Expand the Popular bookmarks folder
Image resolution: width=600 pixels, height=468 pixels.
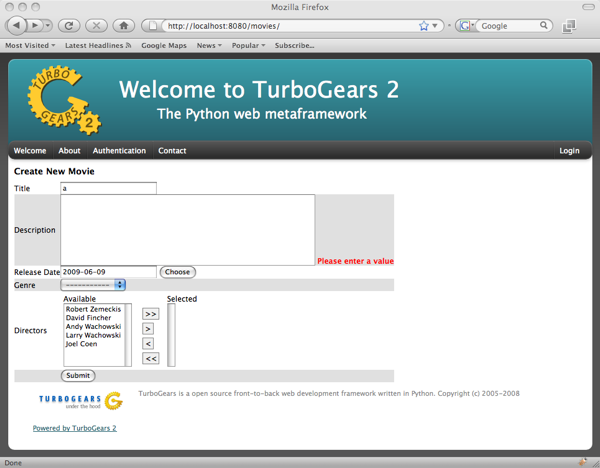(x=248, y=46)
